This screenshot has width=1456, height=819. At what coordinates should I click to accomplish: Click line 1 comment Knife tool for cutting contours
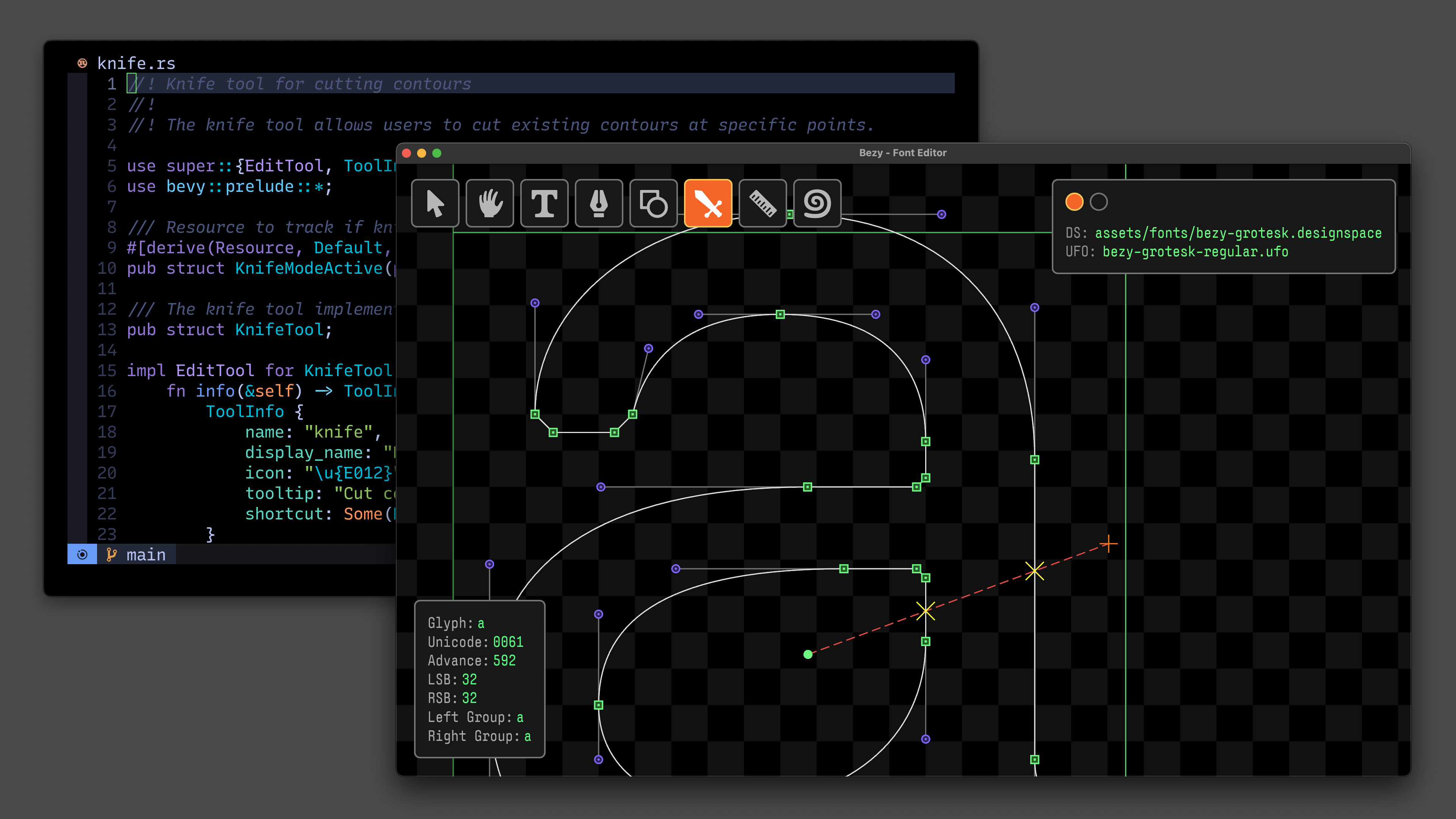pos(300,84)
